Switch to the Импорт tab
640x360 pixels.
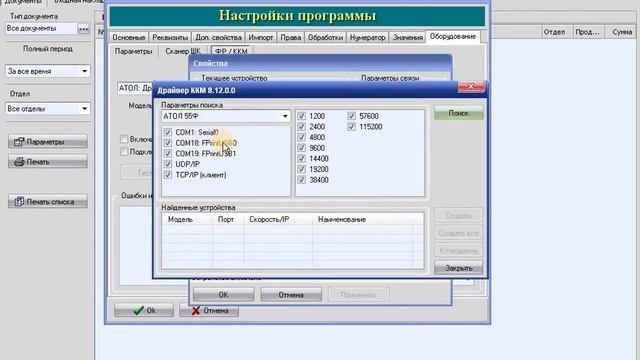pyautogui.click(x=261, y=38)
